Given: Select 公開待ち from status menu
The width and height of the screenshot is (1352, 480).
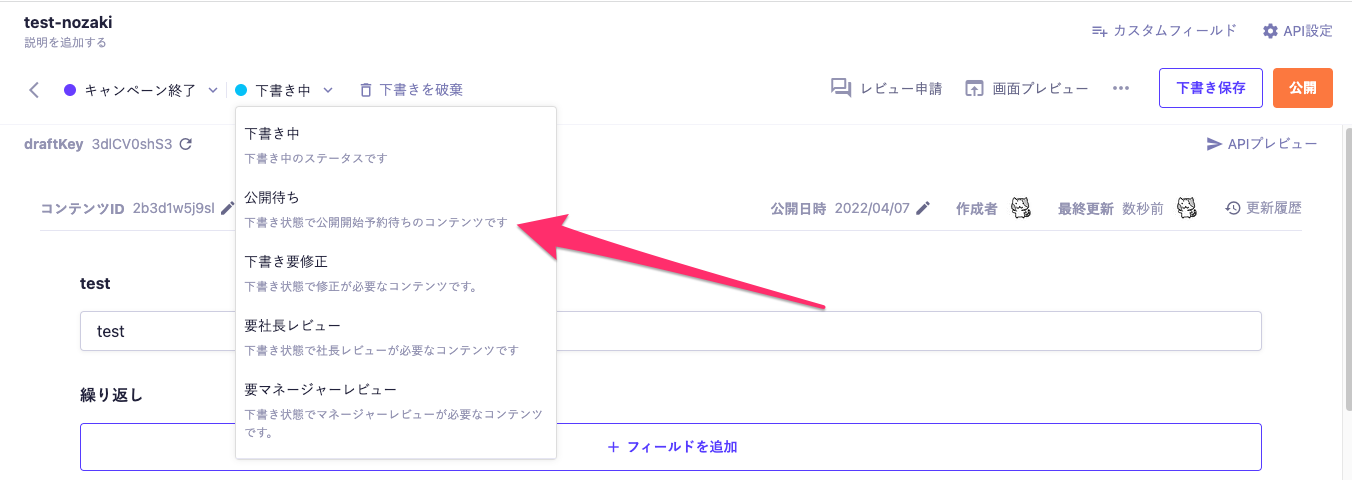Looking at the screenshot, I should [x=272, y=198].
